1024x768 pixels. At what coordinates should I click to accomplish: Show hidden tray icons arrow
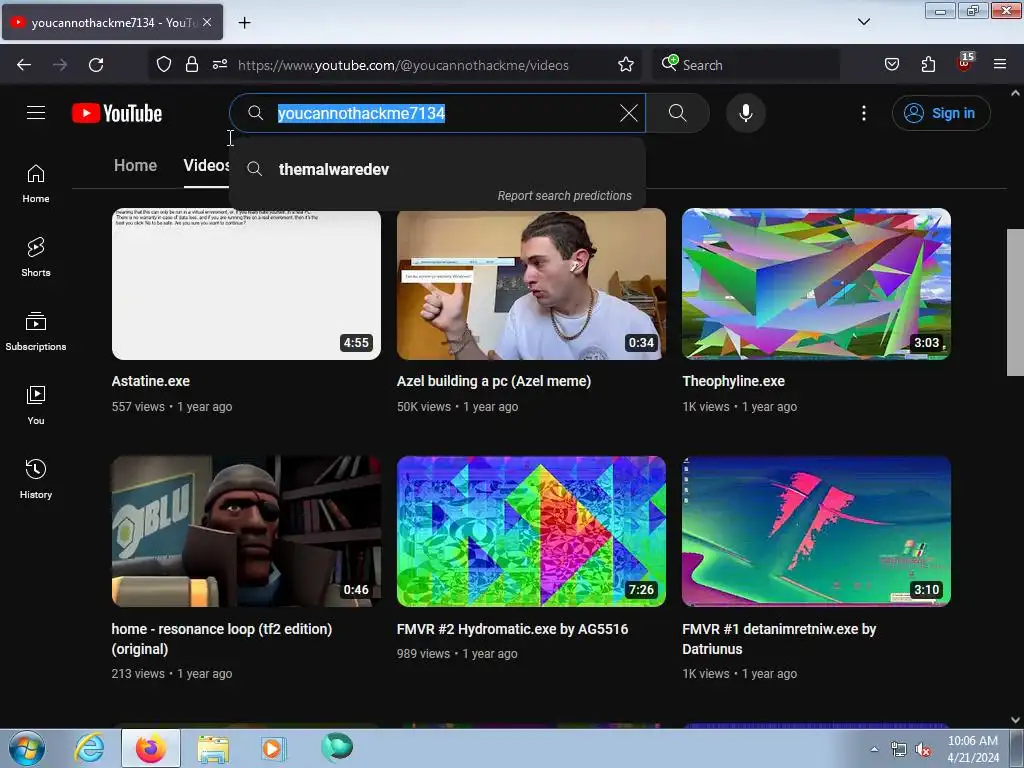[874, 749]
